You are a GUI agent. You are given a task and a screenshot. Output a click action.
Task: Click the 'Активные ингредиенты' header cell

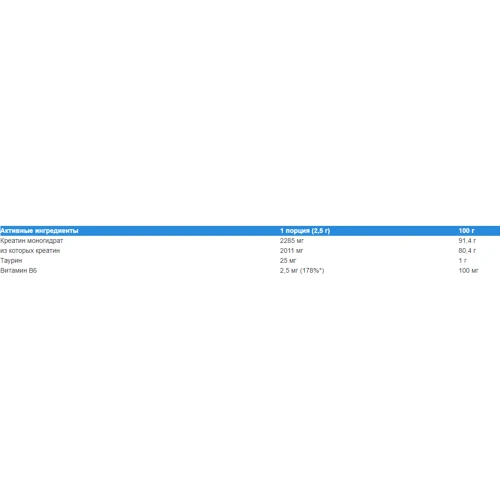(x=39, y=231)
